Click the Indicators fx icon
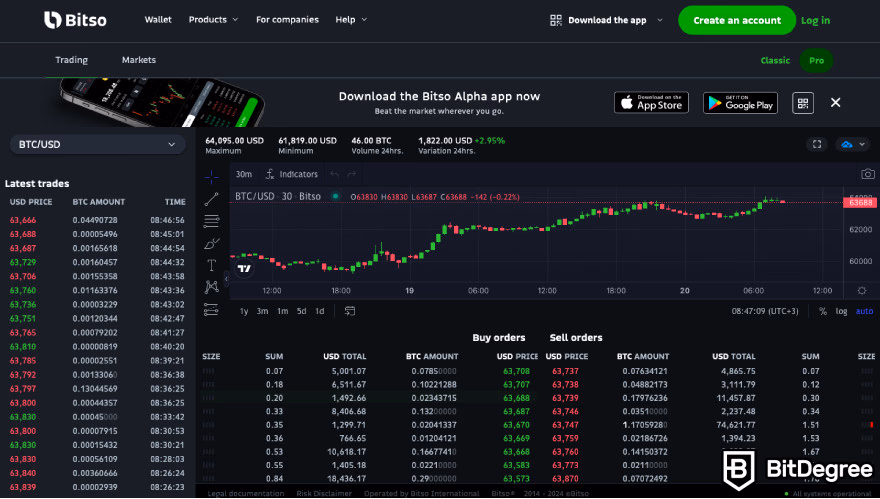Image resolution: width=880 pixels, height=499 pixels. [270, 175]
